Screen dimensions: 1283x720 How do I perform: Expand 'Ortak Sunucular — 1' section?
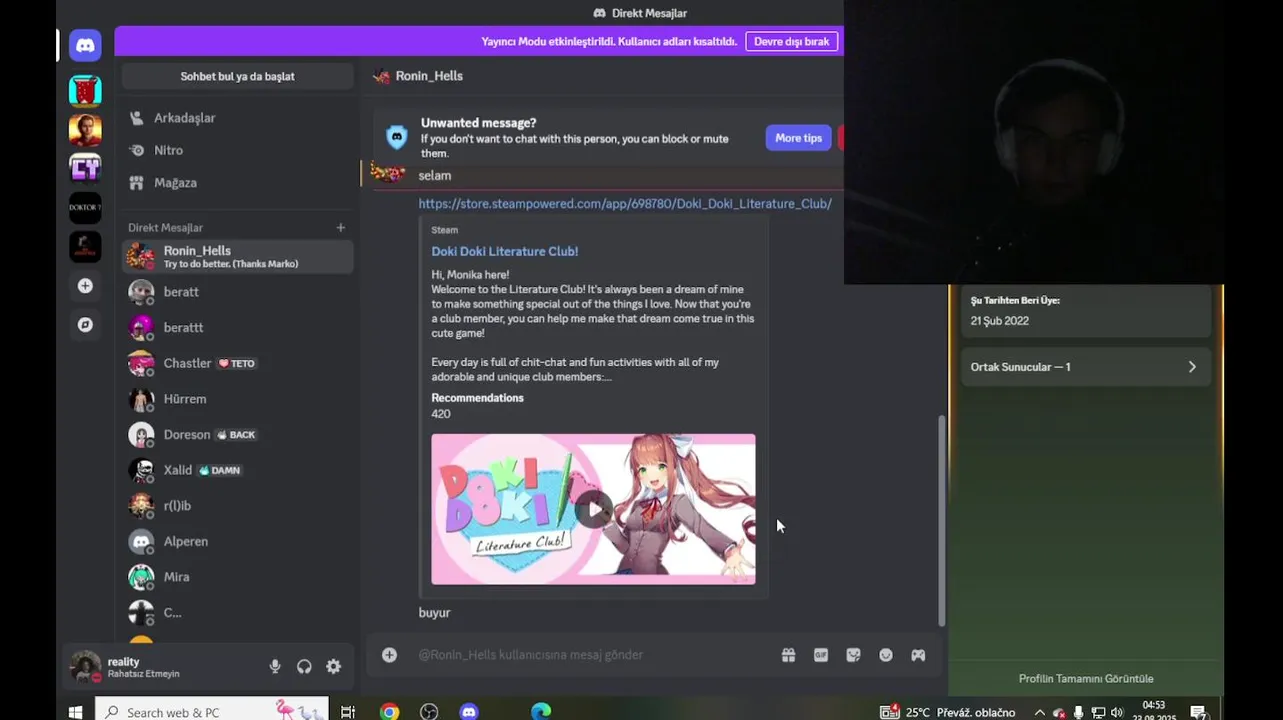point(1085,367)
